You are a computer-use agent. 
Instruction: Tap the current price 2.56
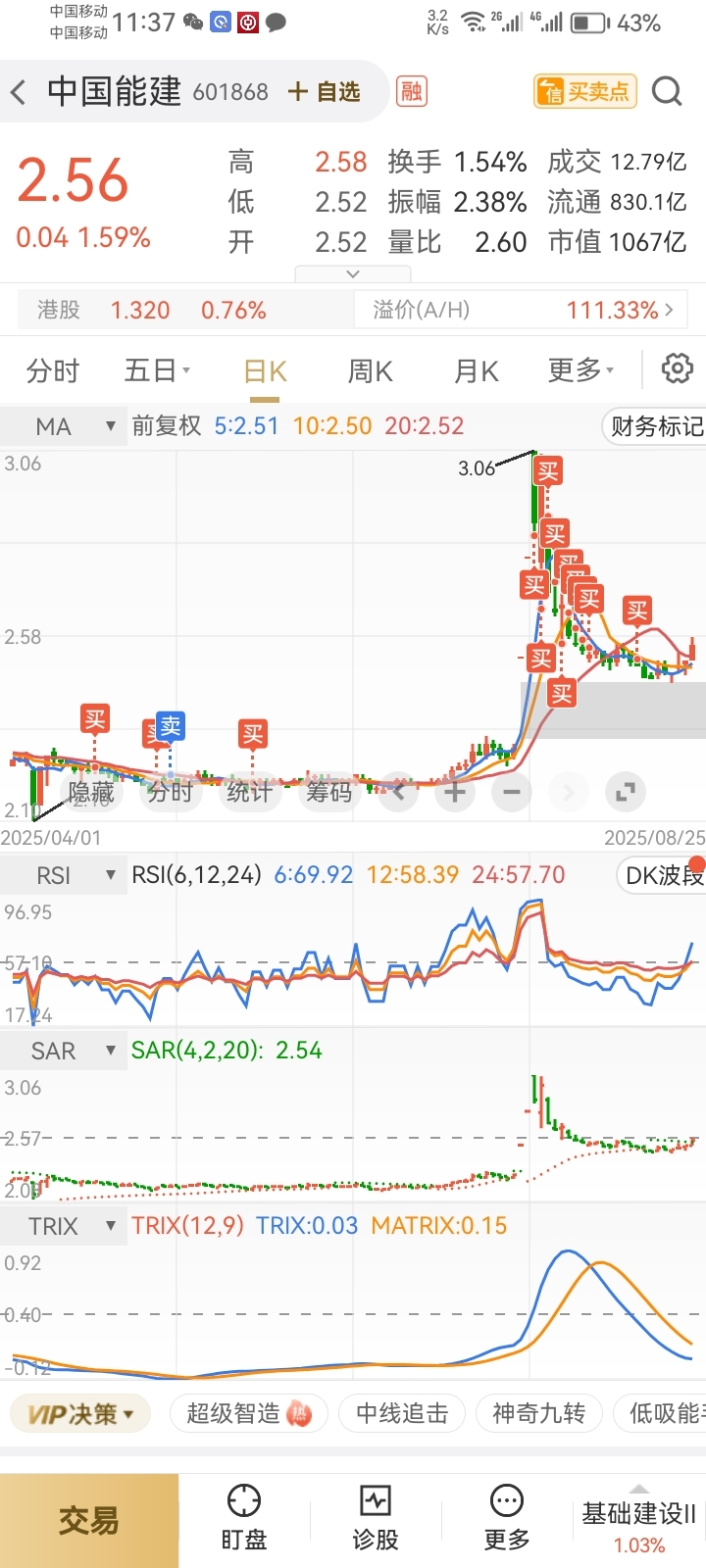pyautogui.click(x=74, y=181)
